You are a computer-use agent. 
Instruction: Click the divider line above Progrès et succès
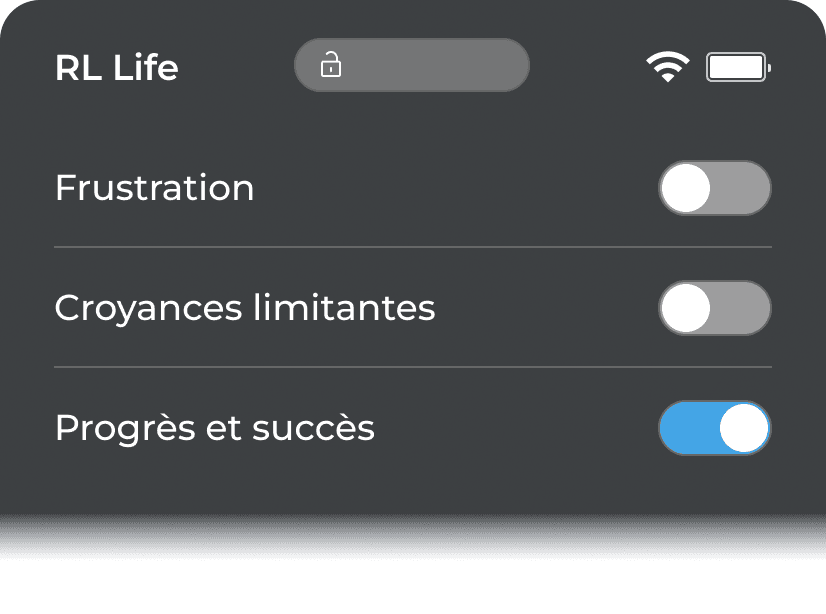(412, 367)
